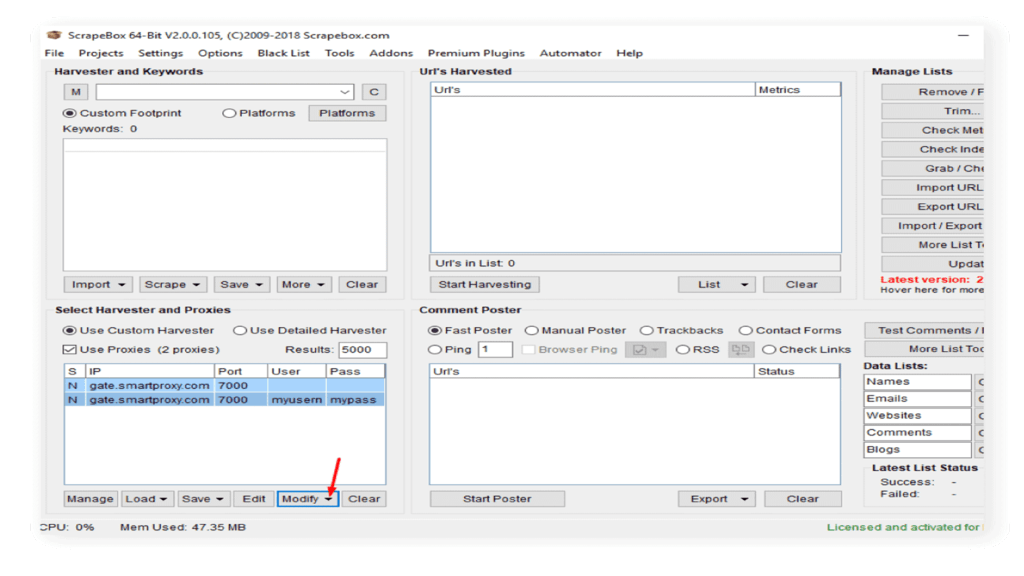Clear the harvested URLs list
Screen dimensions: 1024x576
(801, 285)
